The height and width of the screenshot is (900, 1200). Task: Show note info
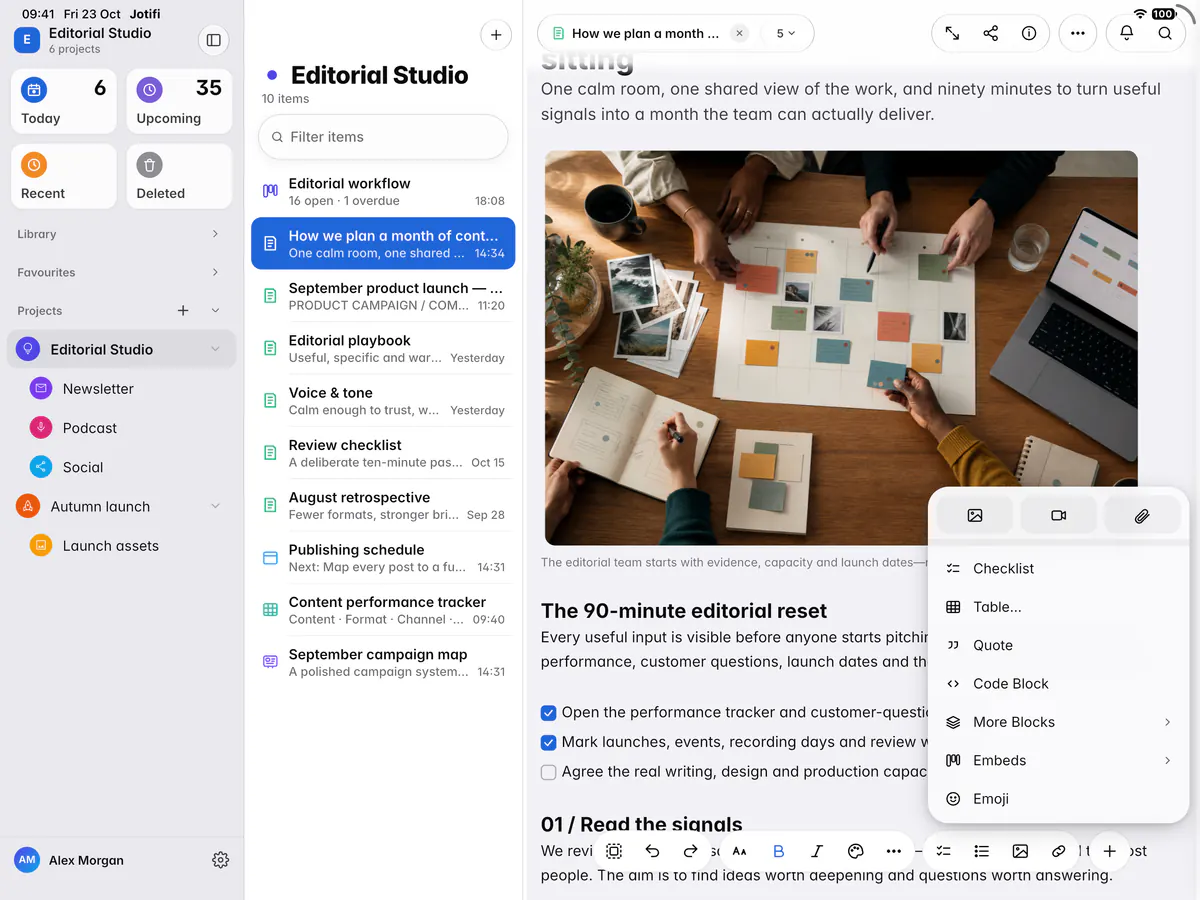[x=1029, y=33]
